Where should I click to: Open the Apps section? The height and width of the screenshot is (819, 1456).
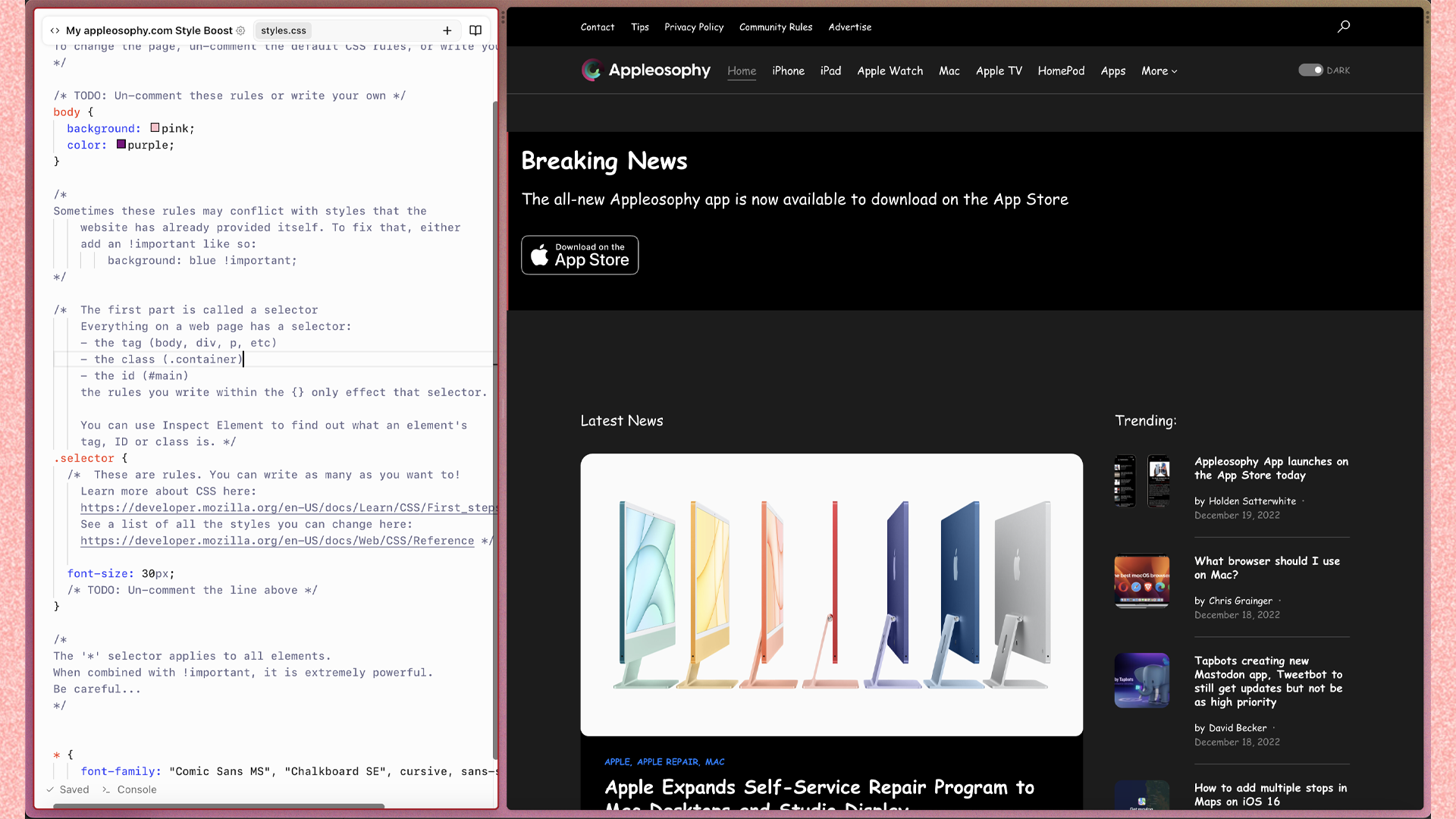click(x=1112, y=71)
